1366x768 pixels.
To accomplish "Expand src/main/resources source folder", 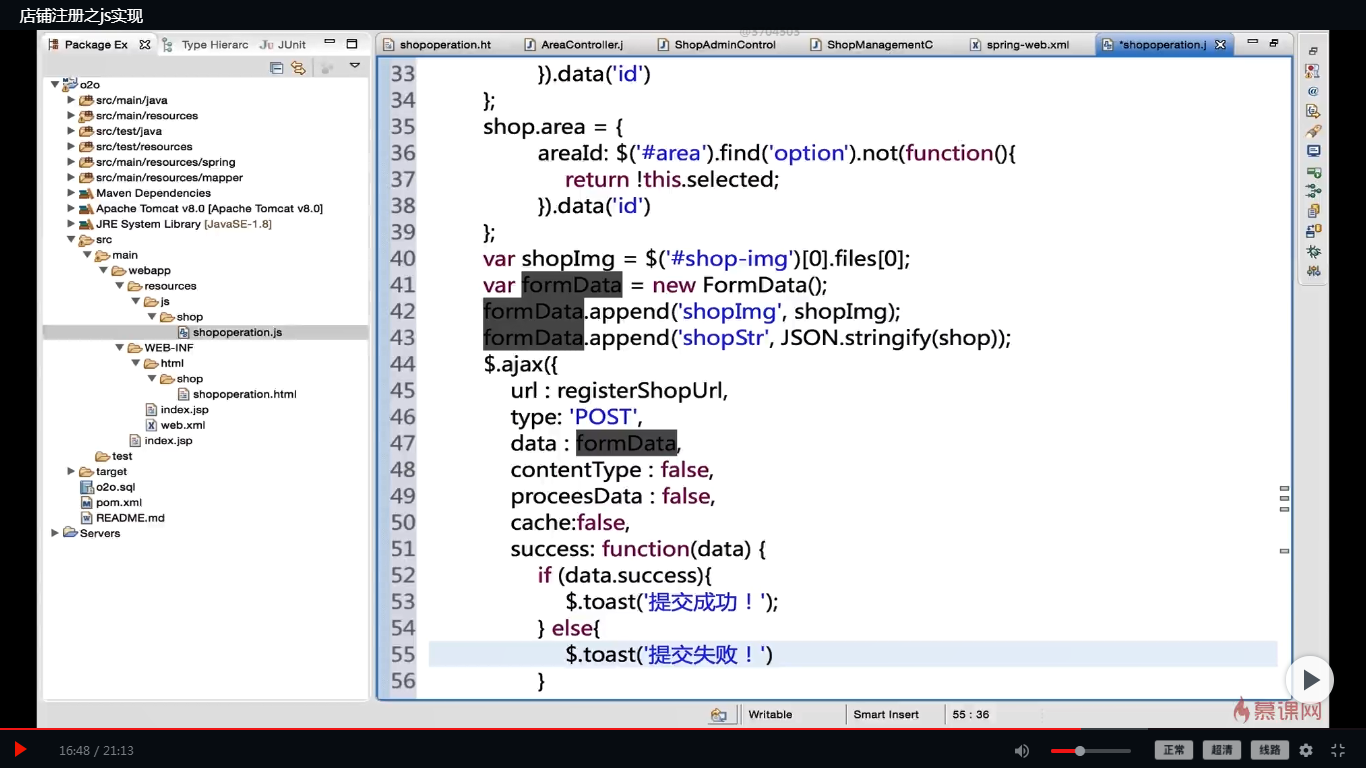I will [71, 116].
